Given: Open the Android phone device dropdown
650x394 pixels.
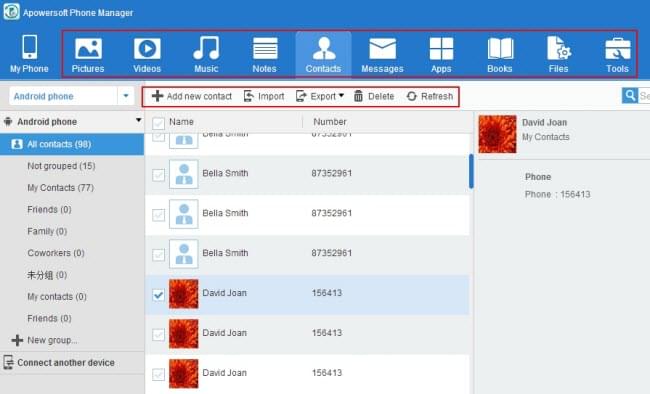Looking at the screenshot, I should (126, 96).
